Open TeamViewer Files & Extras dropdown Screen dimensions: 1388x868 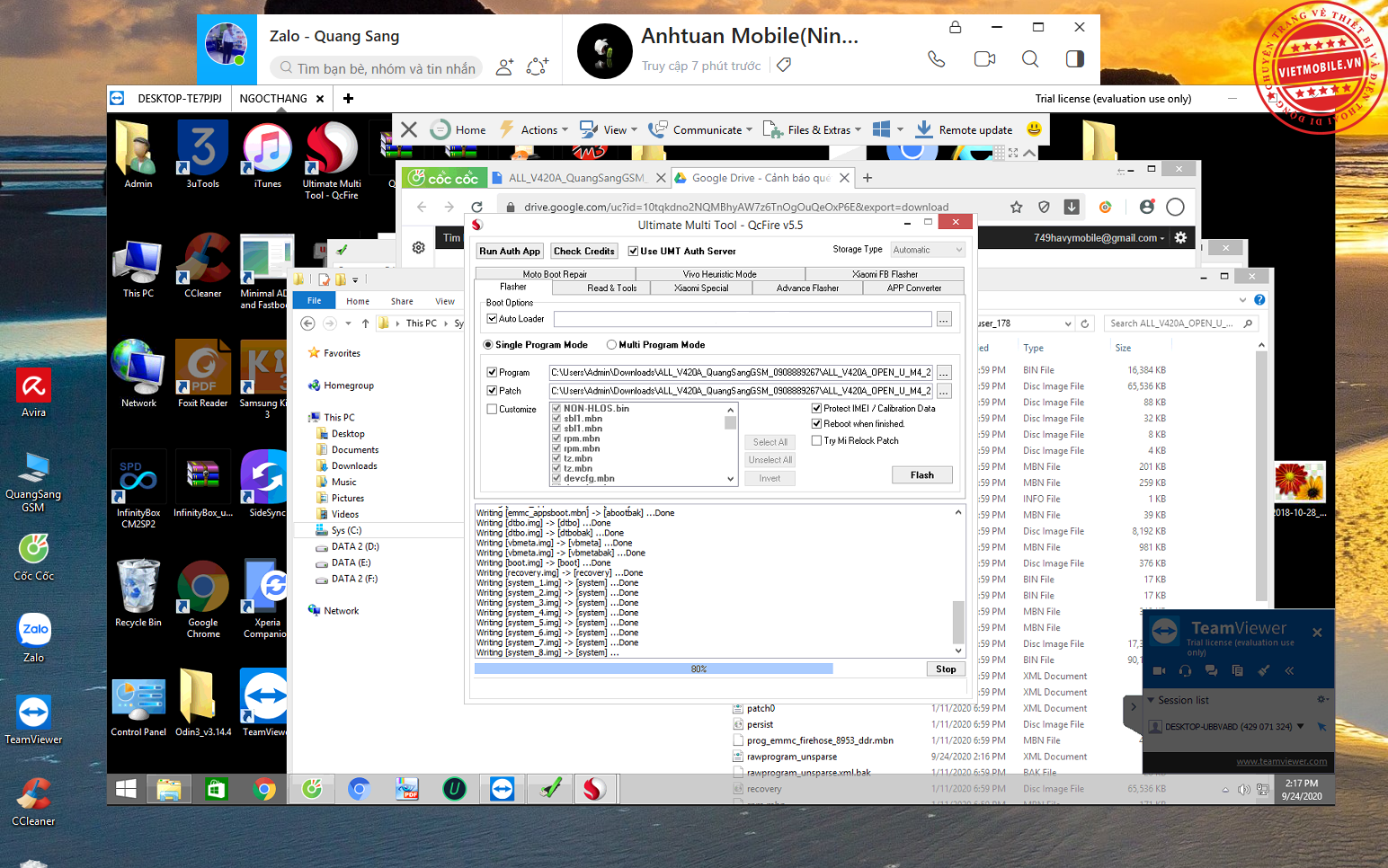pos(812,129)
